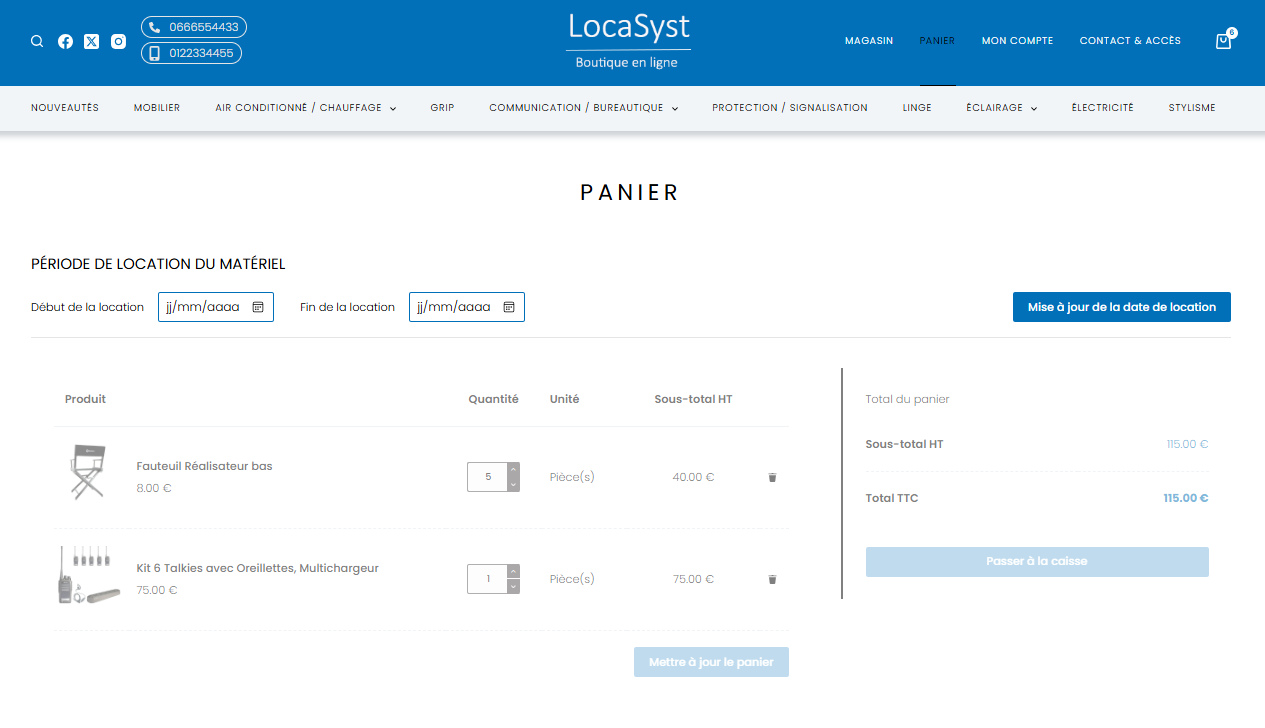This screenshot has height=728, width=1265.
Task: Open calendar picker for Début de la location
Action: point(258,307)
